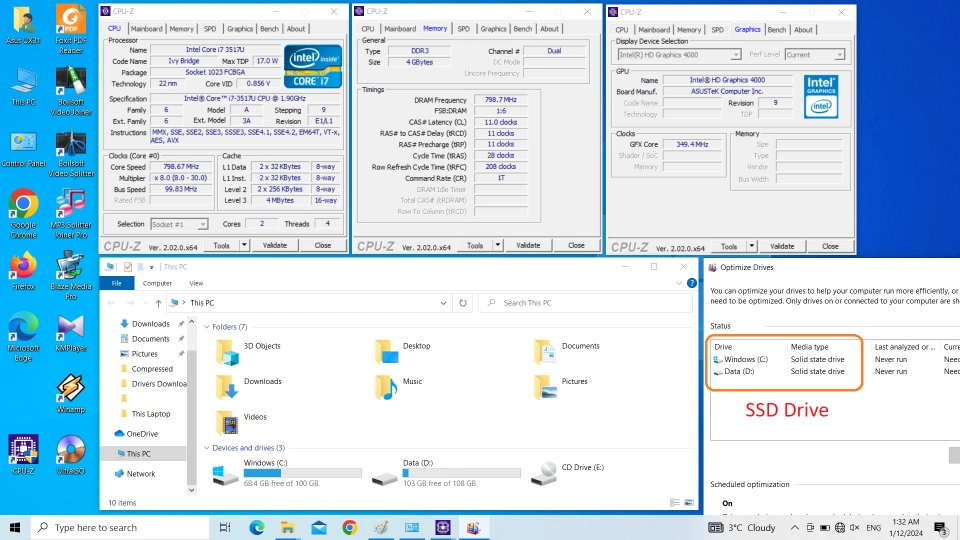Collapse the Devices and drives group
Screen dimensions: 960x540
(x=207, y=448)
